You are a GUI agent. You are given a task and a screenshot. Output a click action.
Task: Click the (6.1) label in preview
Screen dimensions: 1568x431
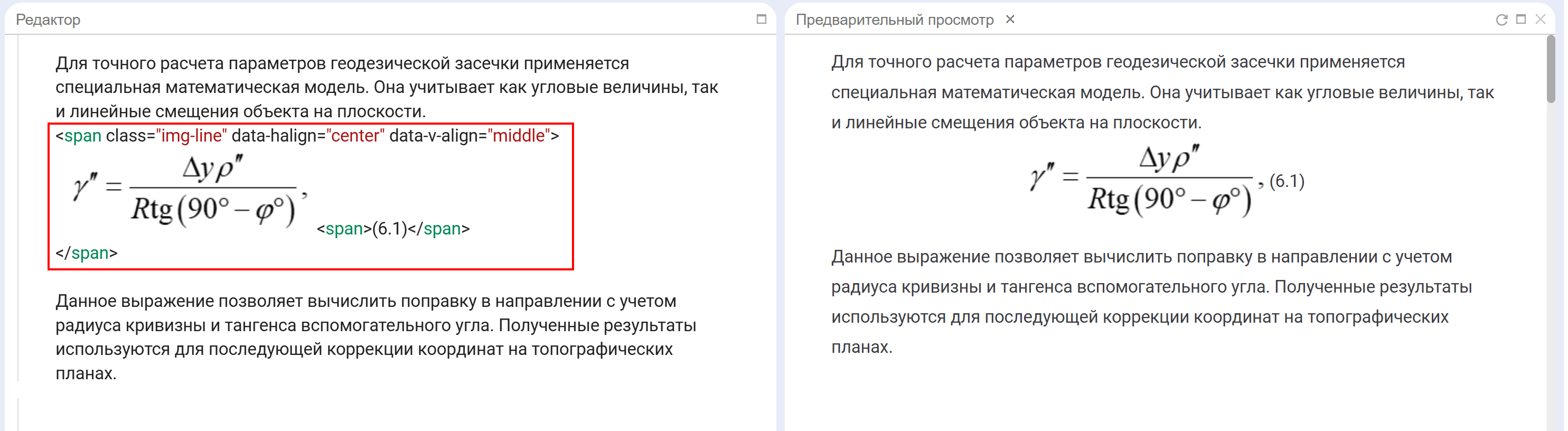[1287, 181]
